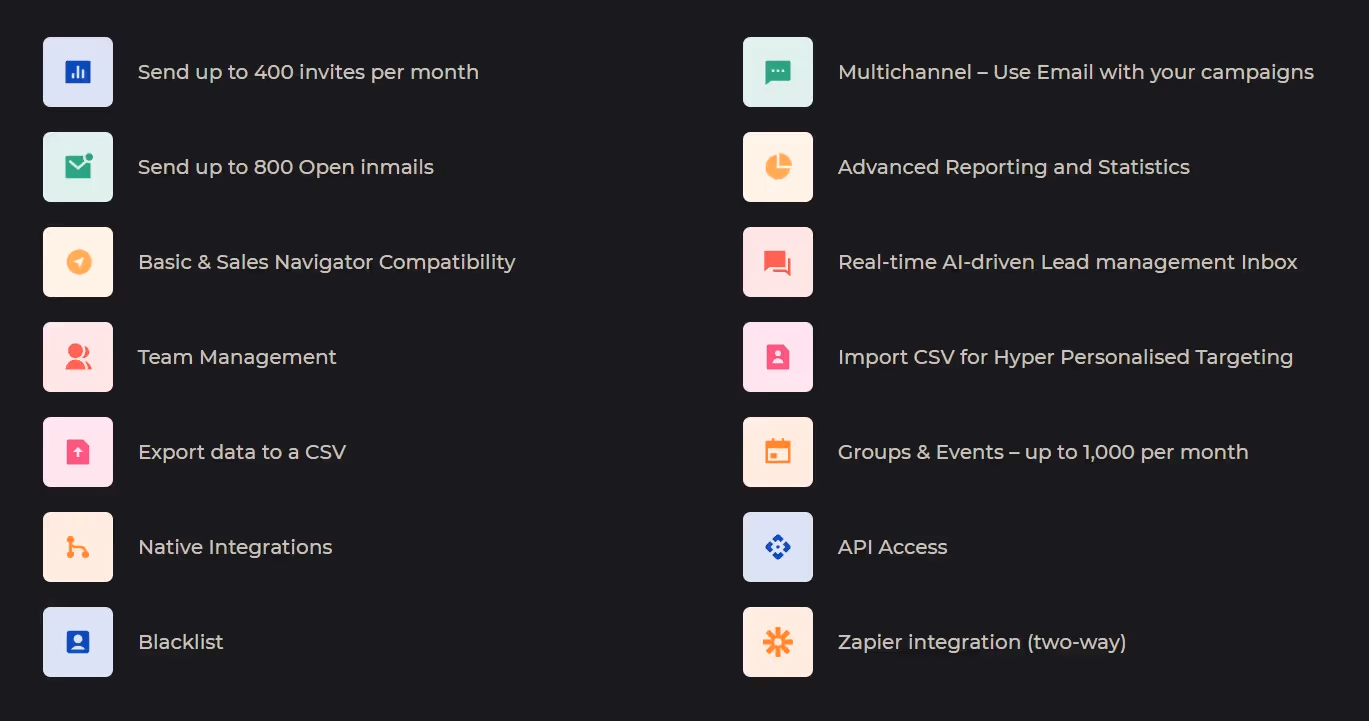Select the Open inmails envelope icon
The height and width of the screenshot is (721, 1369).
point(77,166)
